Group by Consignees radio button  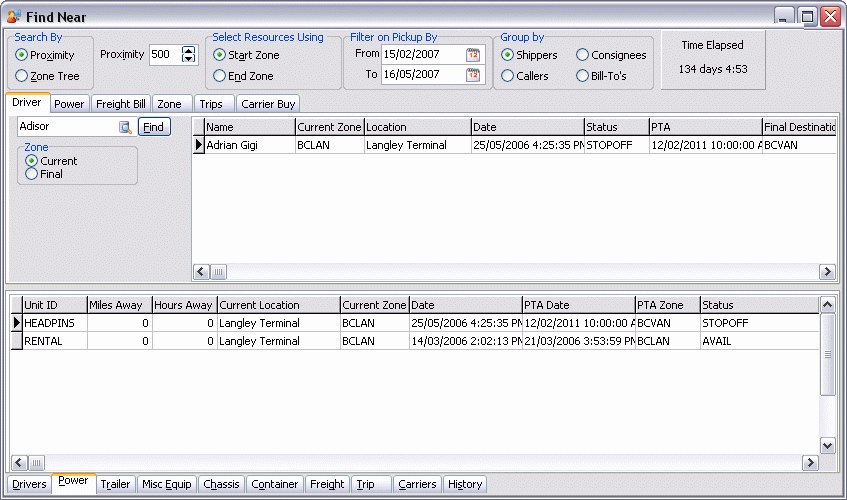583,55
